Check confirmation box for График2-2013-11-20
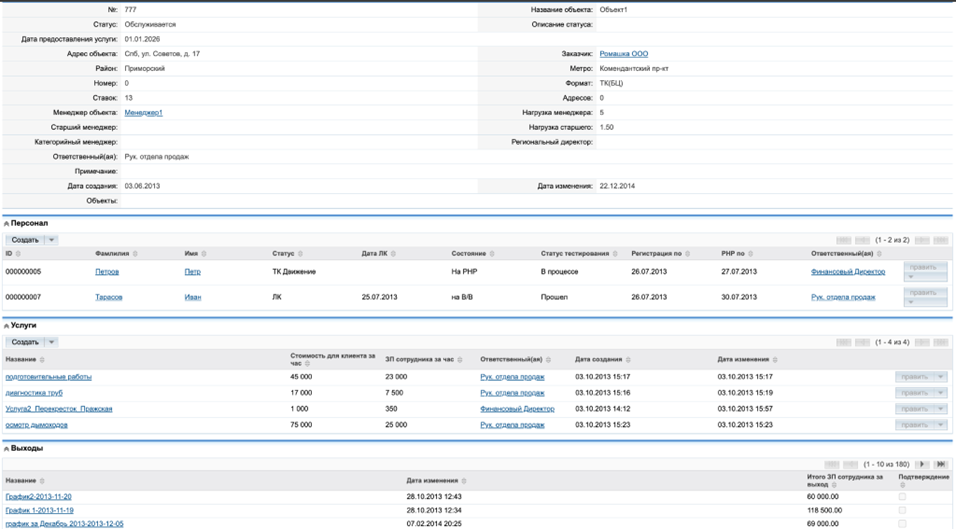This screenshot has width=956, height=529. [x=903, y=497]
